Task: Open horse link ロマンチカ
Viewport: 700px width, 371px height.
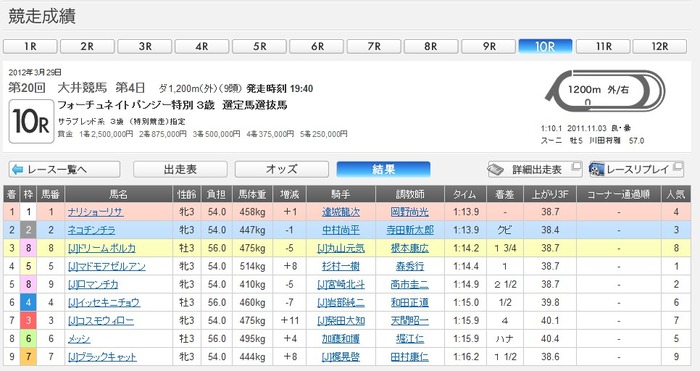Action: tap(93, 284)
